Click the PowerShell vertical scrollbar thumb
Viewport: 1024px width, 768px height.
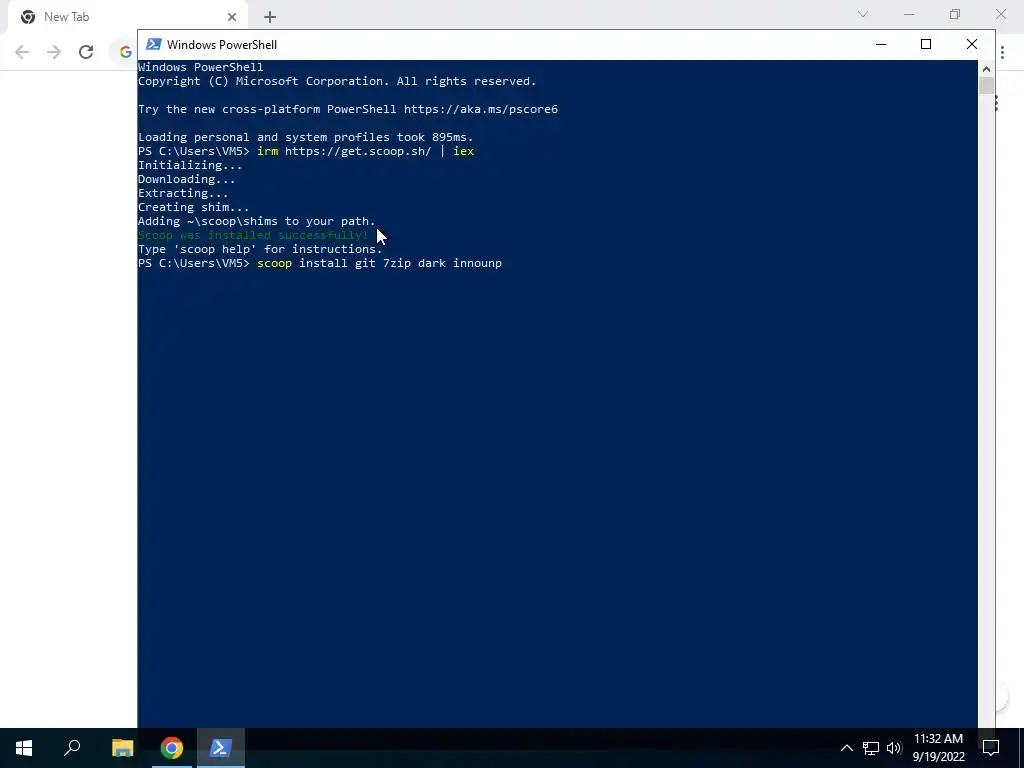pyautogui.click(x=986, y=86)
